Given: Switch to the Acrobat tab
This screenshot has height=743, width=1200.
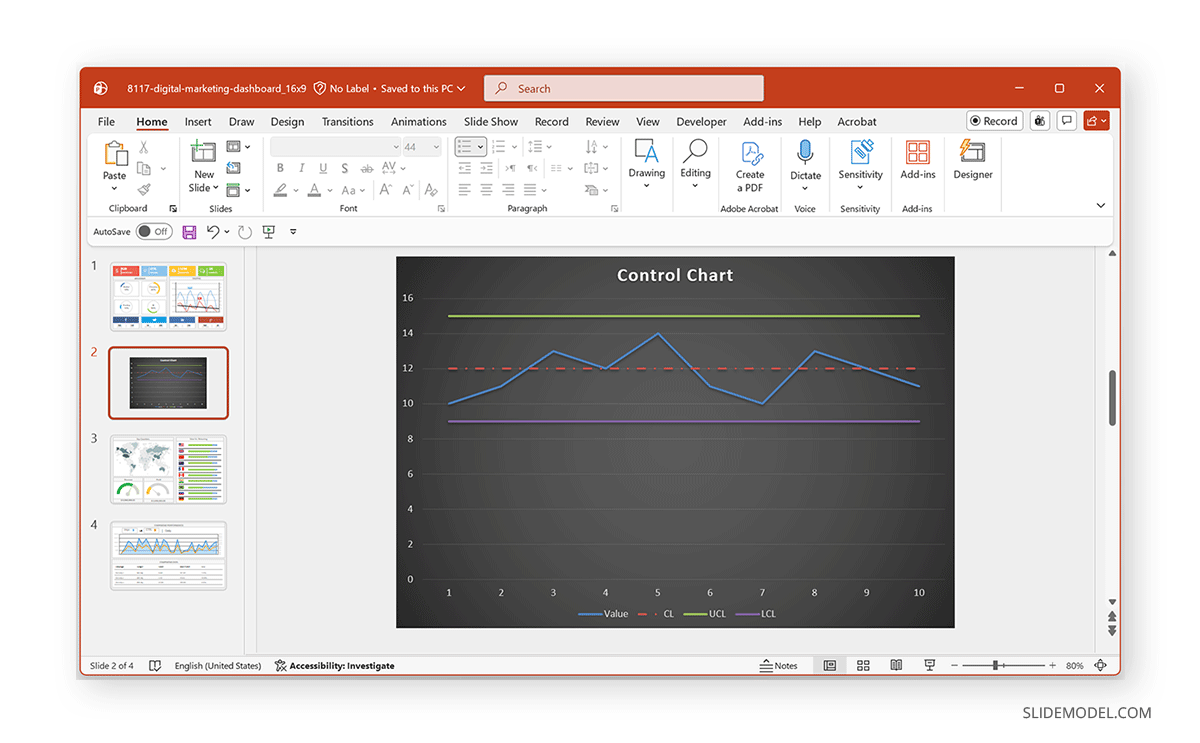Looking at the screenshot, I should pos(857,122).
